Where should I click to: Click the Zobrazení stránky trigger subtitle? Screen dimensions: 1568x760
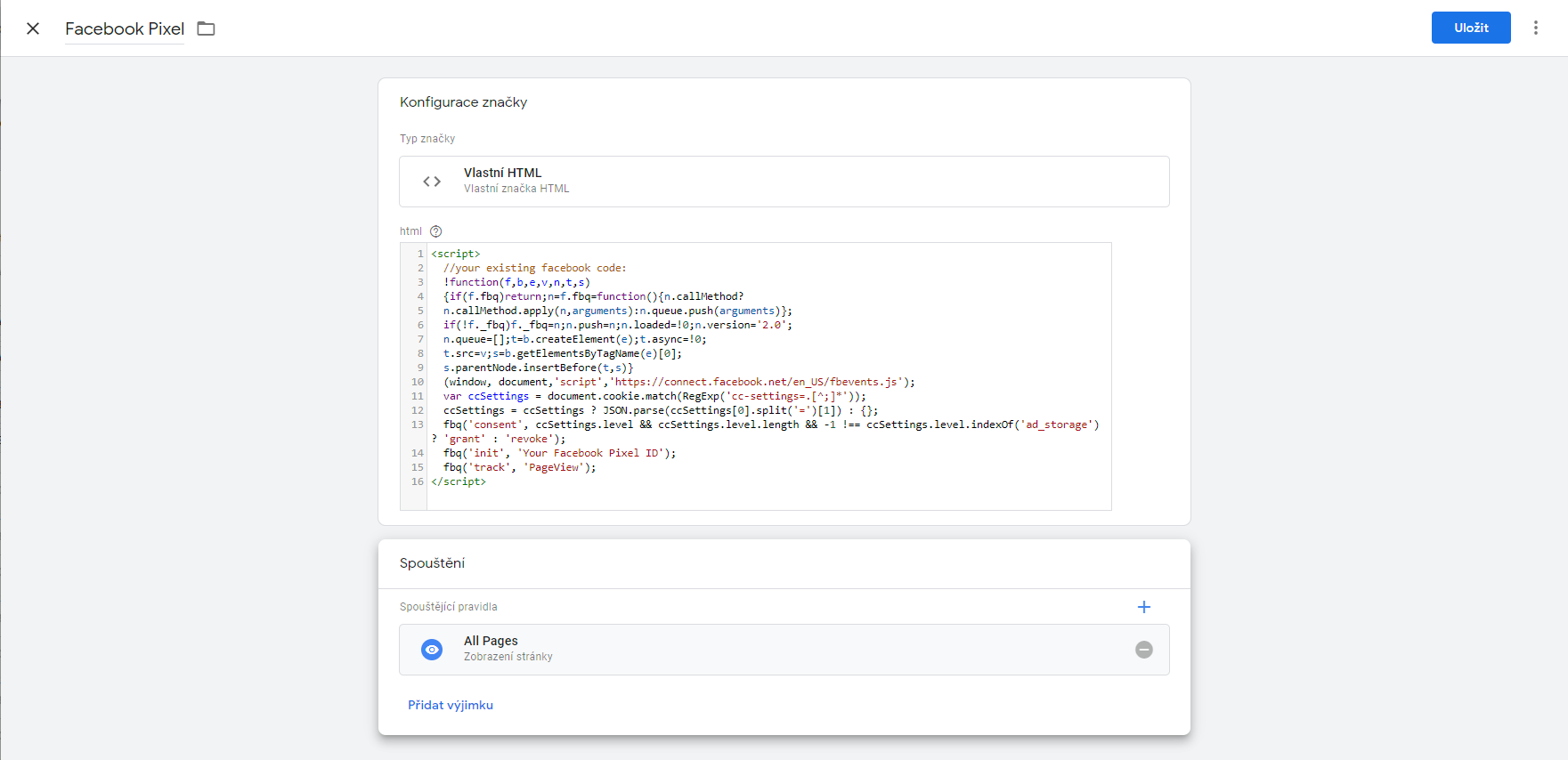(508, 657)
